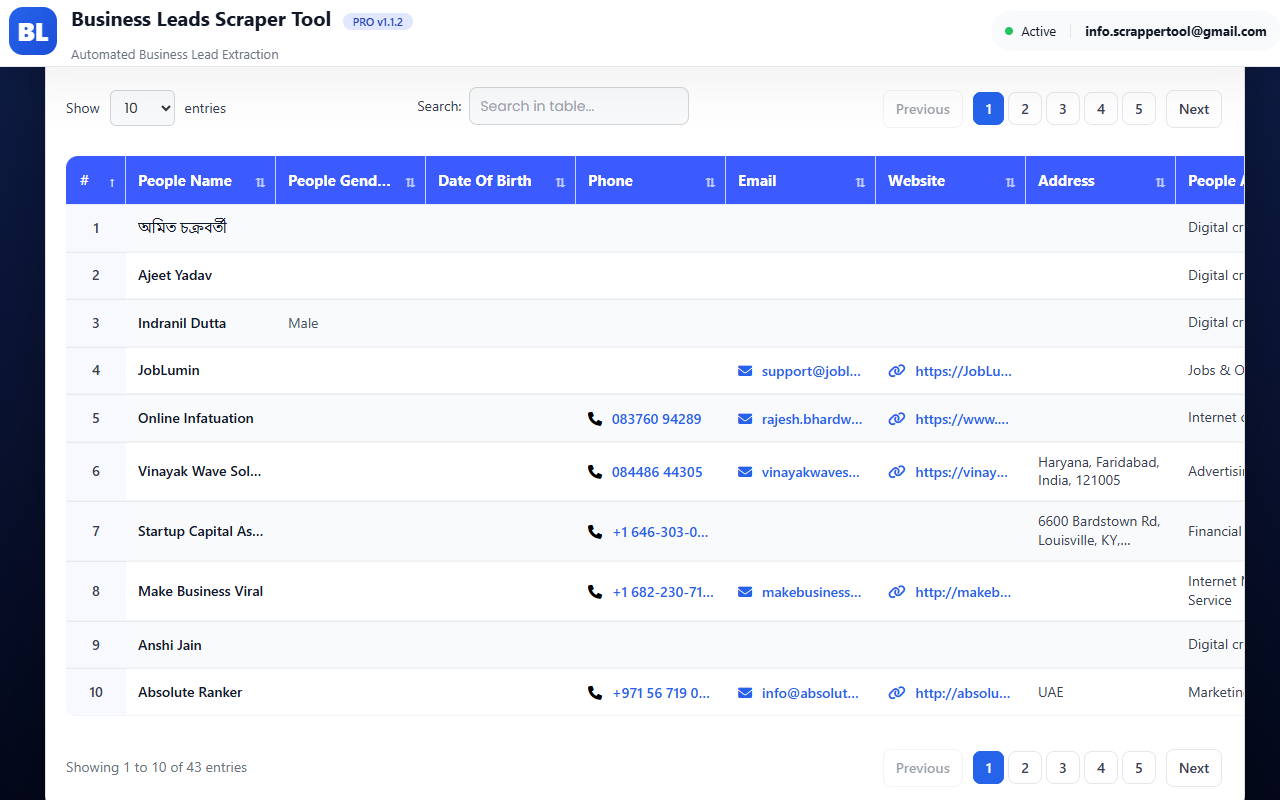The width and height of the screenshot is (1280, 800).
Task: Click the link icon in Make Business Viral row
Action: coord(897,592)
